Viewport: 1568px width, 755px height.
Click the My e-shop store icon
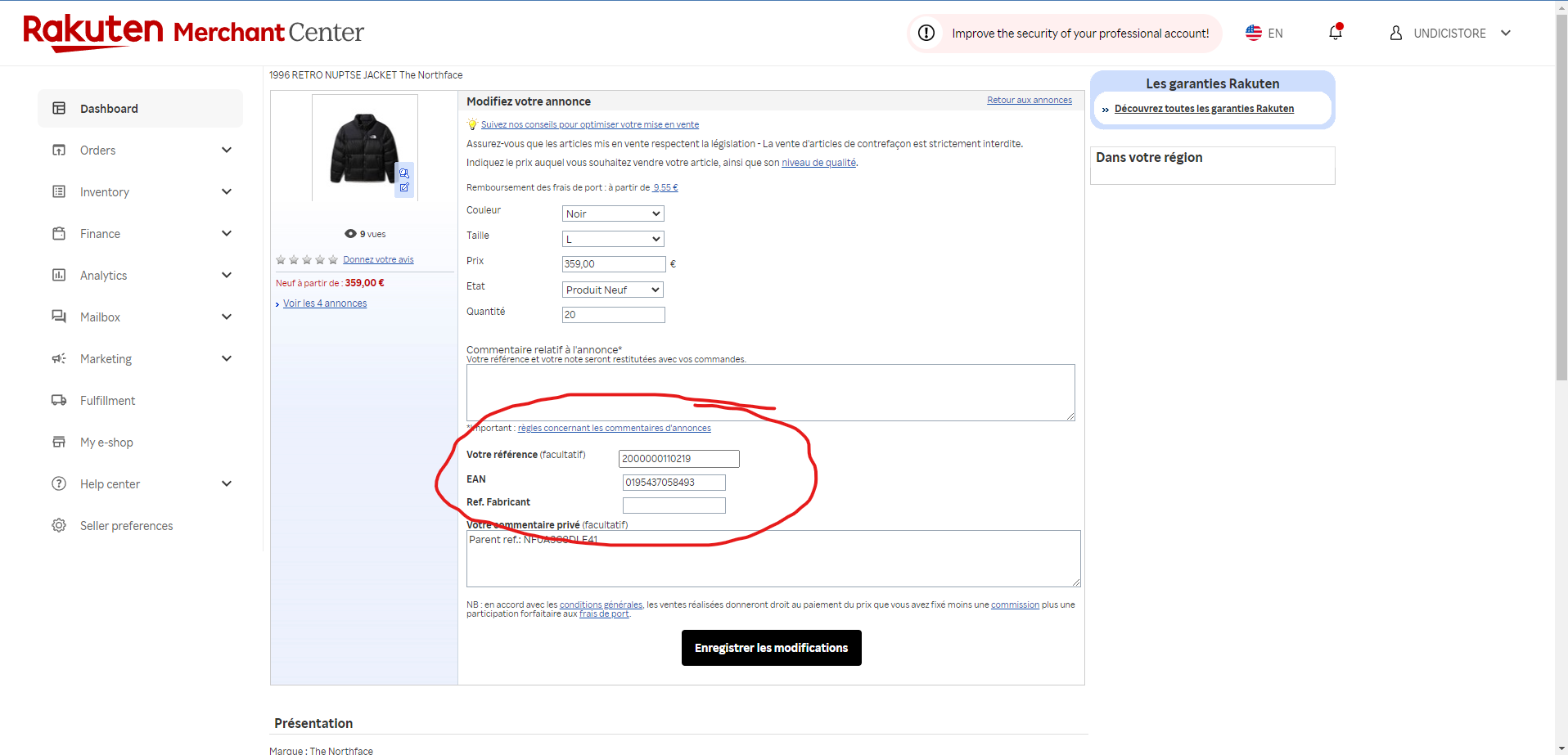tap(59, 442)
